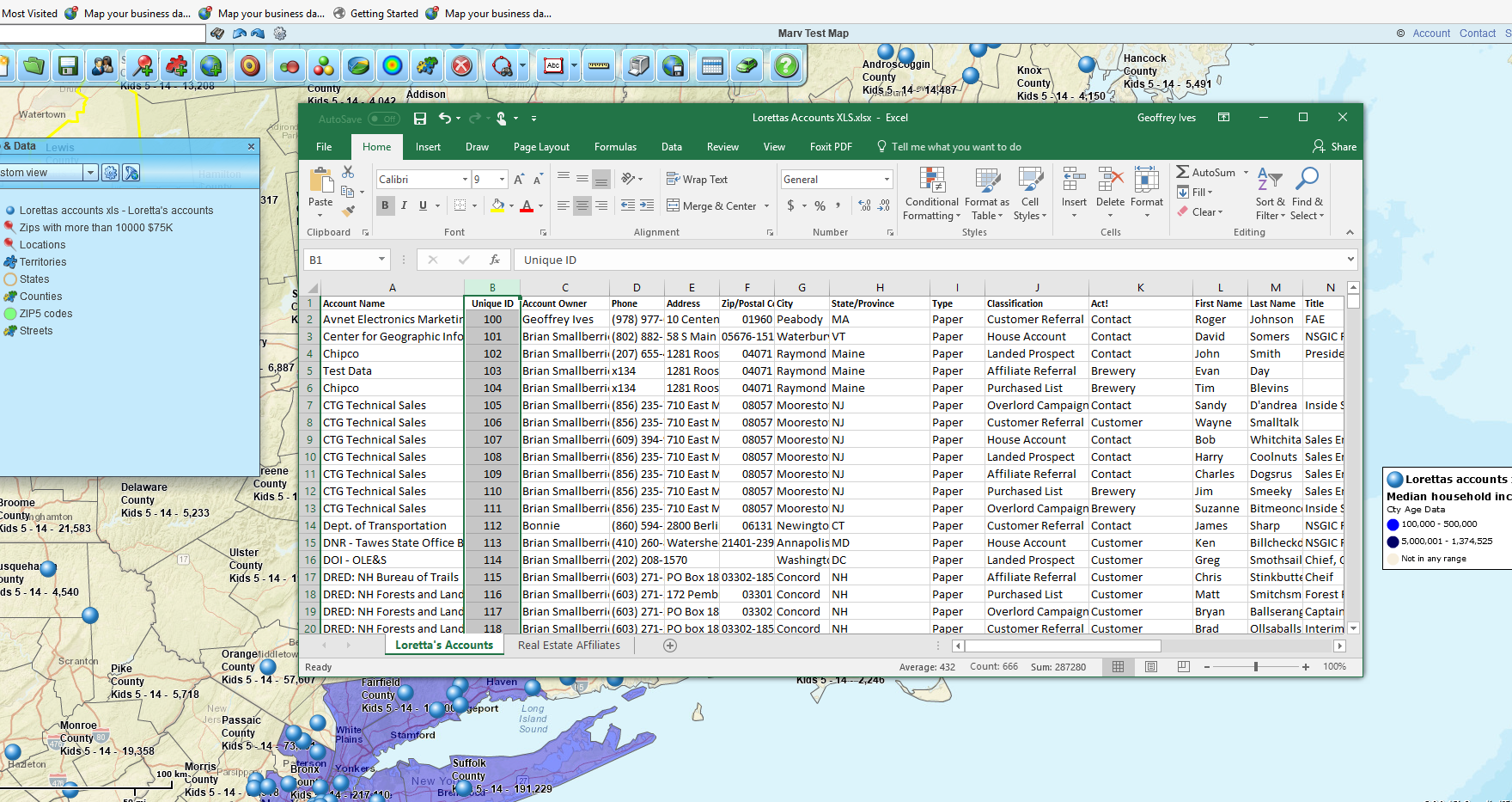Click the insert function fx icon
This screenshot has width=1512, height=802.
tap(494, 260)
